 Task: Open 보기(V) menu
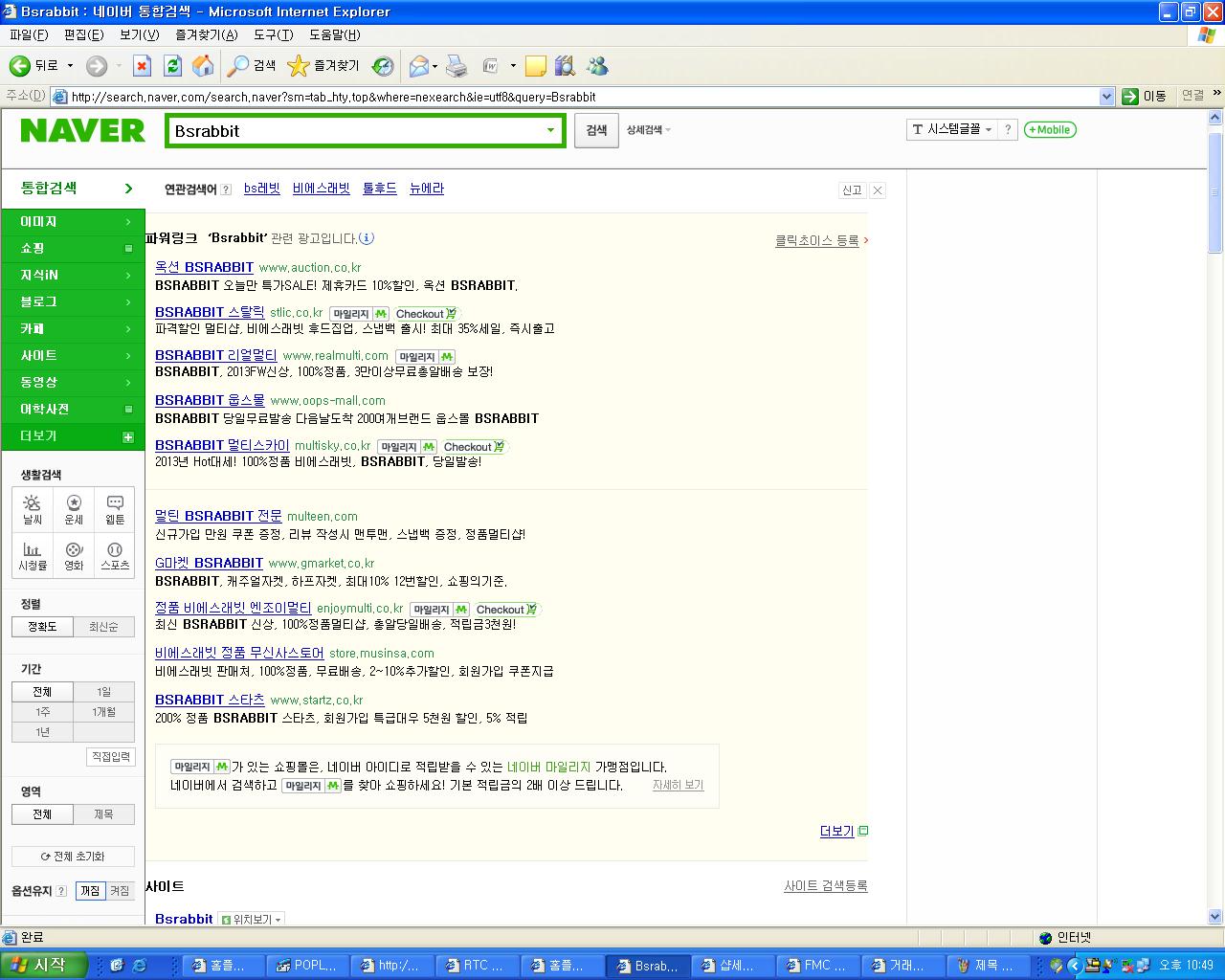pyautogui.click(x=139, y=34)
